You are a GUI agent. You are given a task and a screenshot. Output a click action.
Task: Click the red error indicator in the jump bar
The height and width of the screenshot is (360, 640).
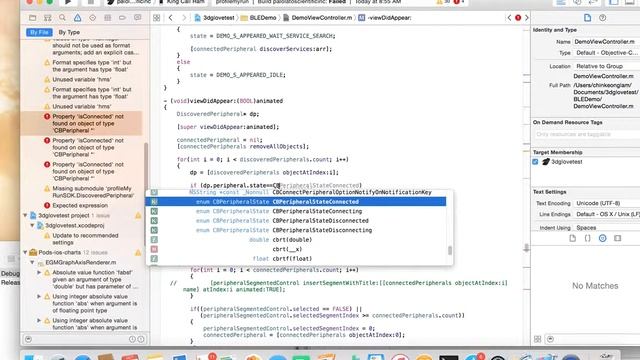(518, 18)
